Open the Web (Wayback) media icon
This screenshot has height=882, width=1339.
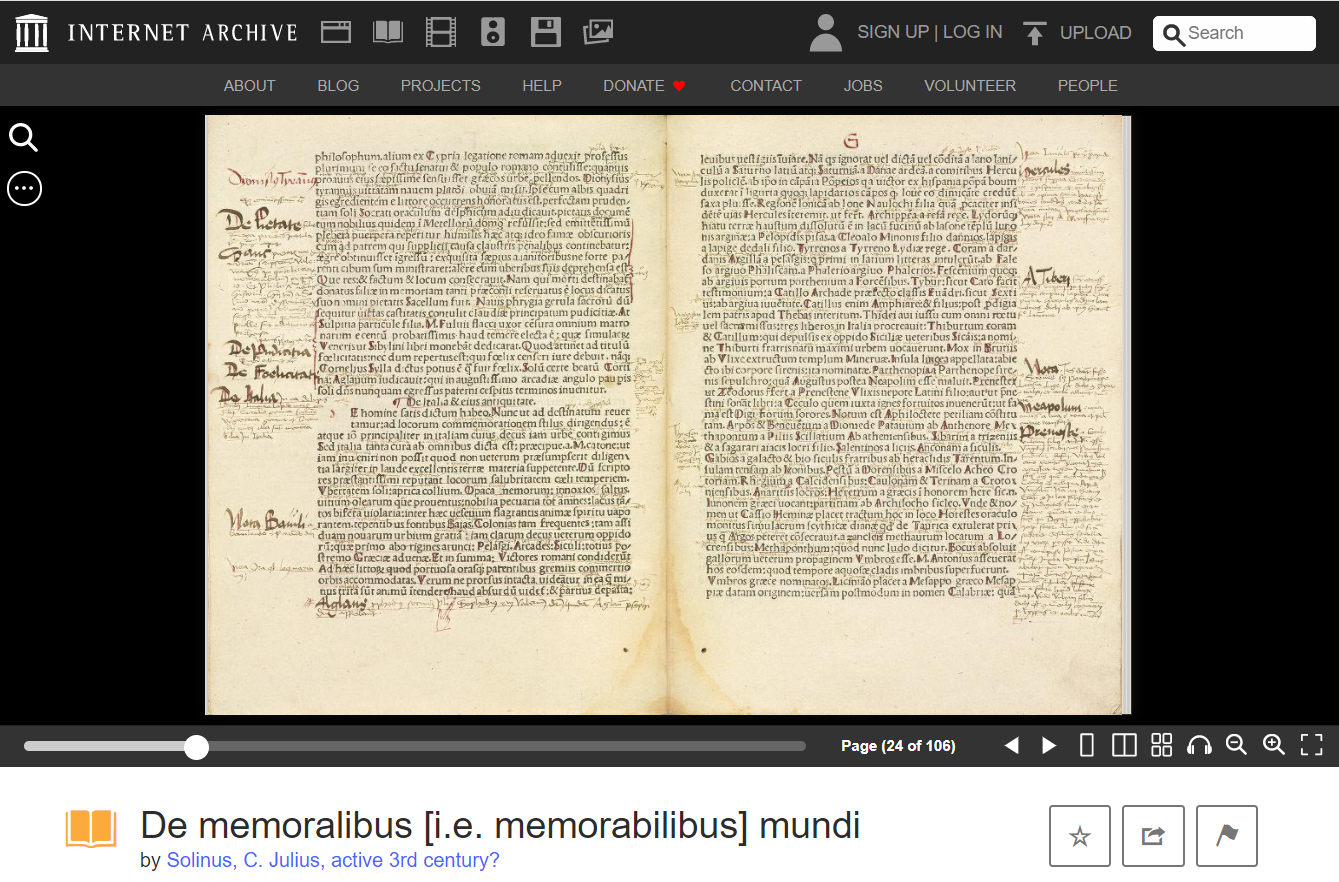336,32
